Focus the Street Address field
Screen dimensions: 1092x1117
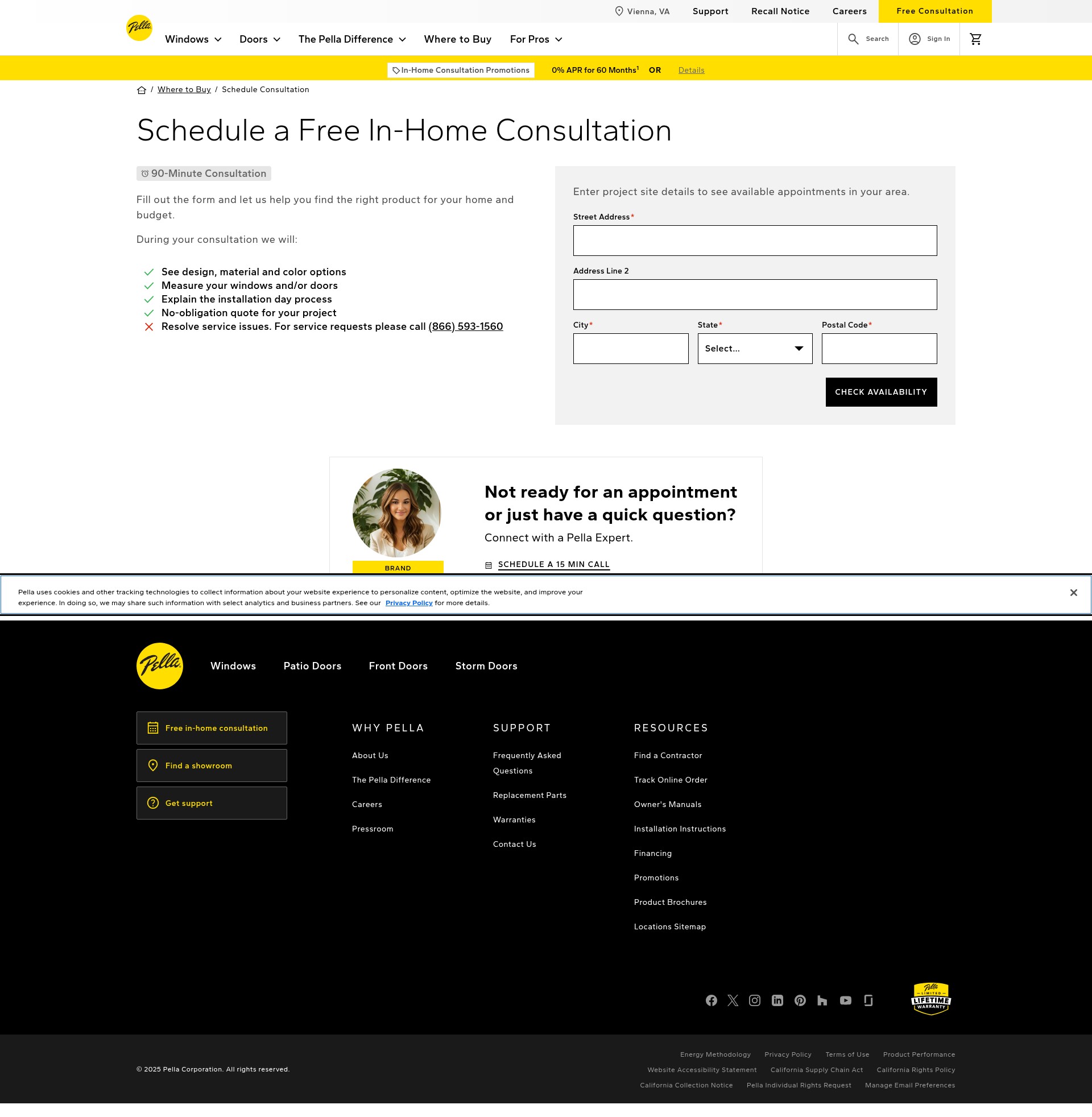tap(755, 241)
